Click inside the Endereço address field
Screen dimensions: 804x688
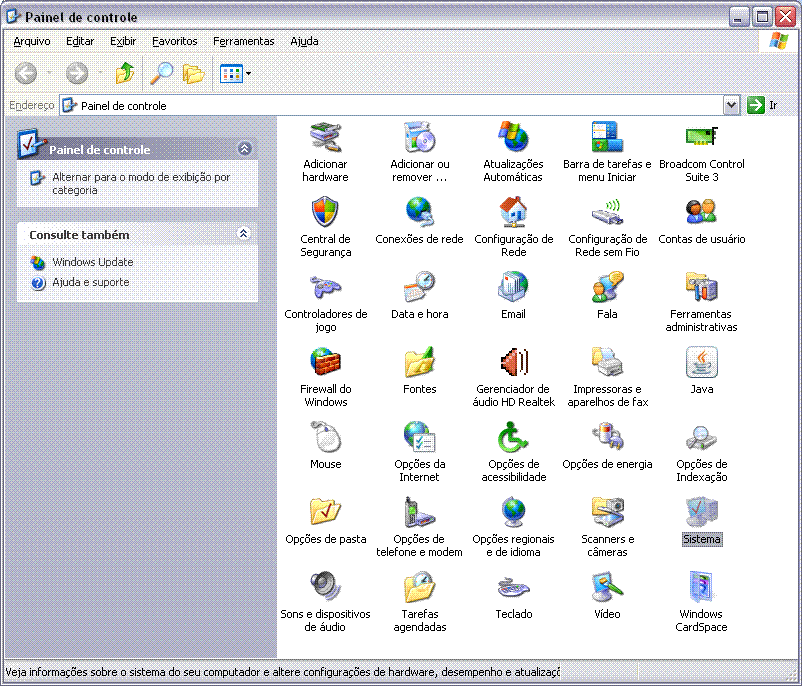(x=392, y=106)
